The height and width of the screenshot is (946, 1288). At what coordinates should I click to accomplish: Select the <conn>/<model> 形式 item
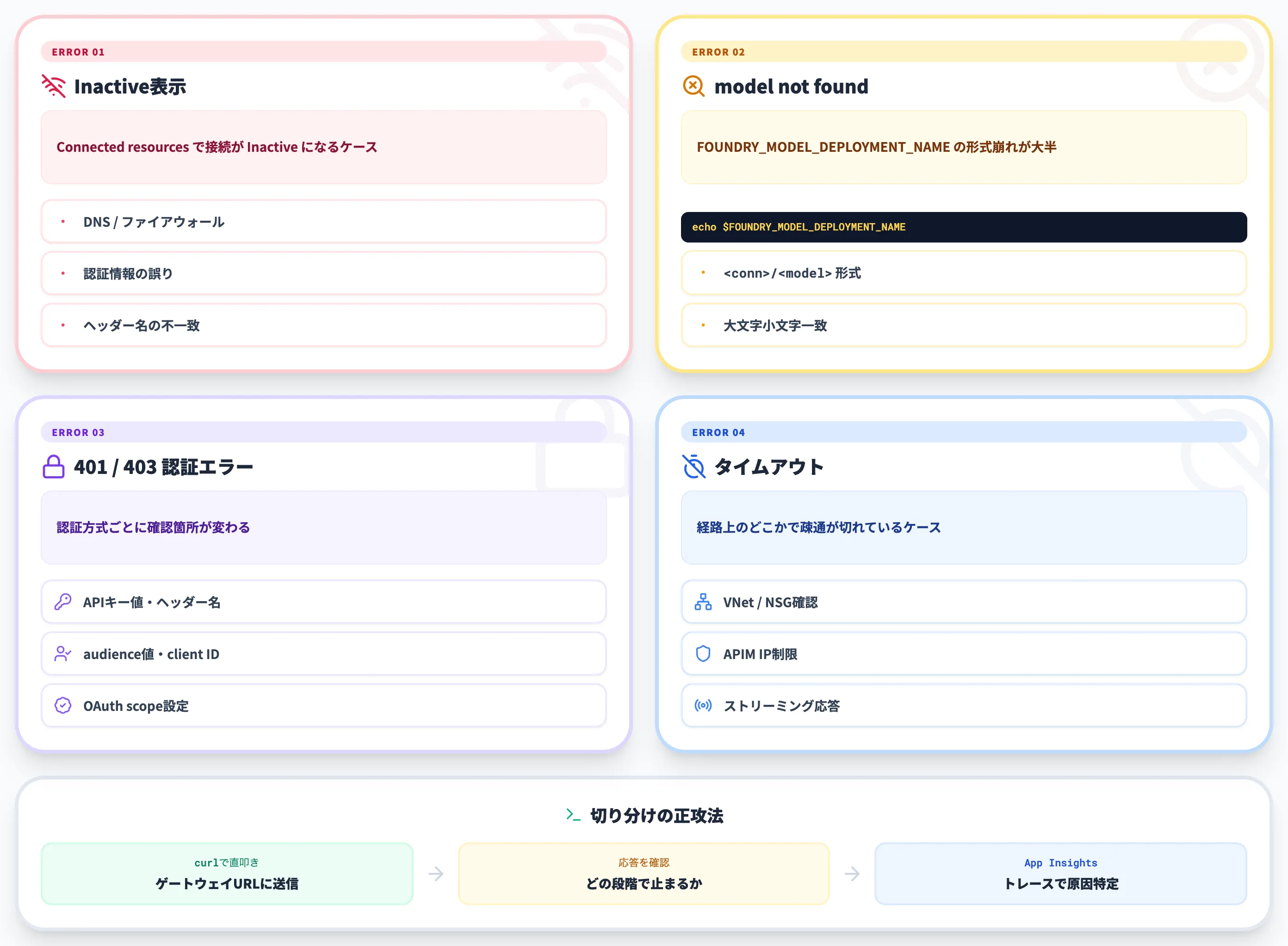pos(964,273)
